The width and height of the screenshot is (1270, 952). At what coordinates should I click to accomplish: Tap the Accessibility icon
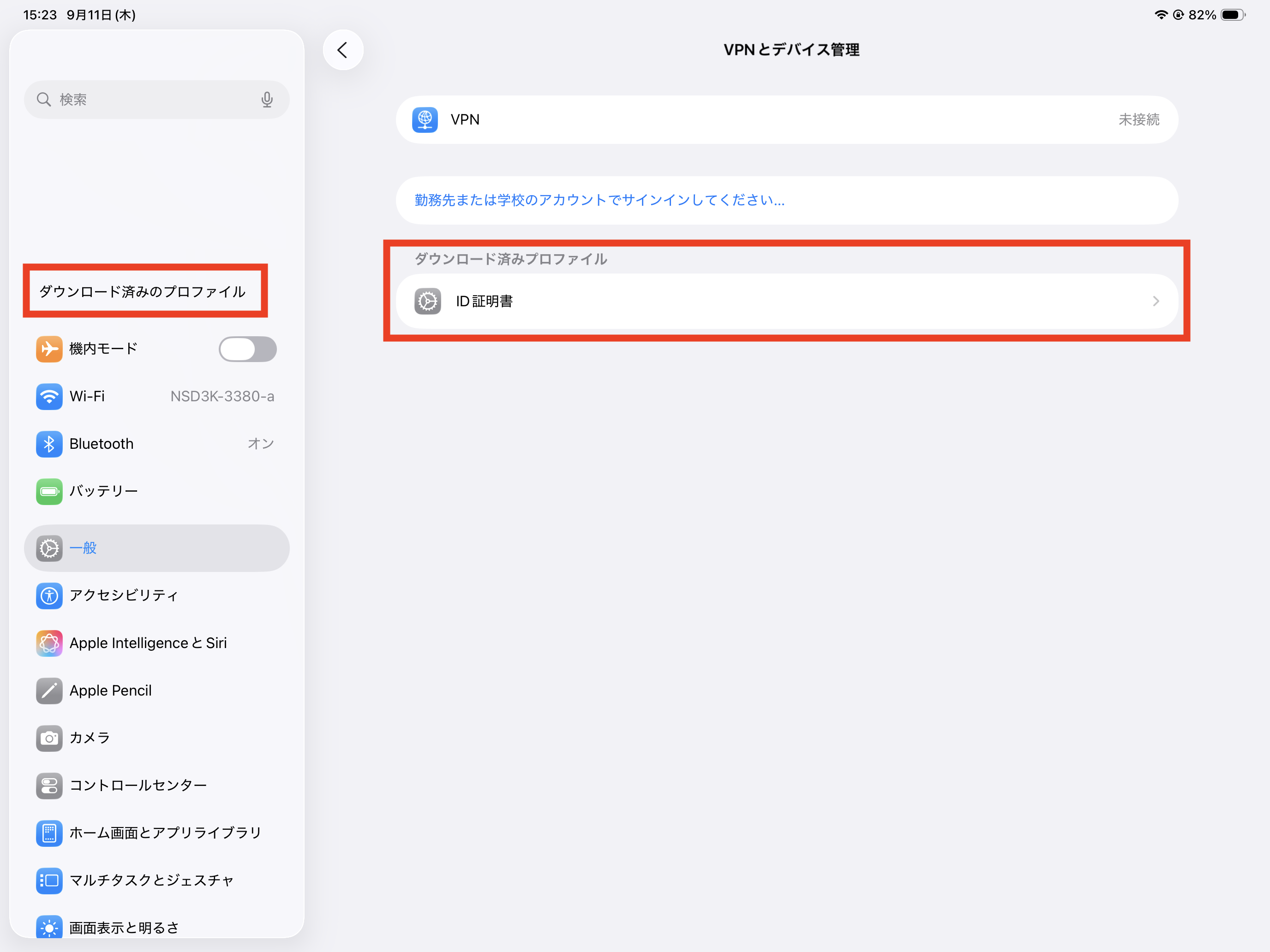coord(49,595)
